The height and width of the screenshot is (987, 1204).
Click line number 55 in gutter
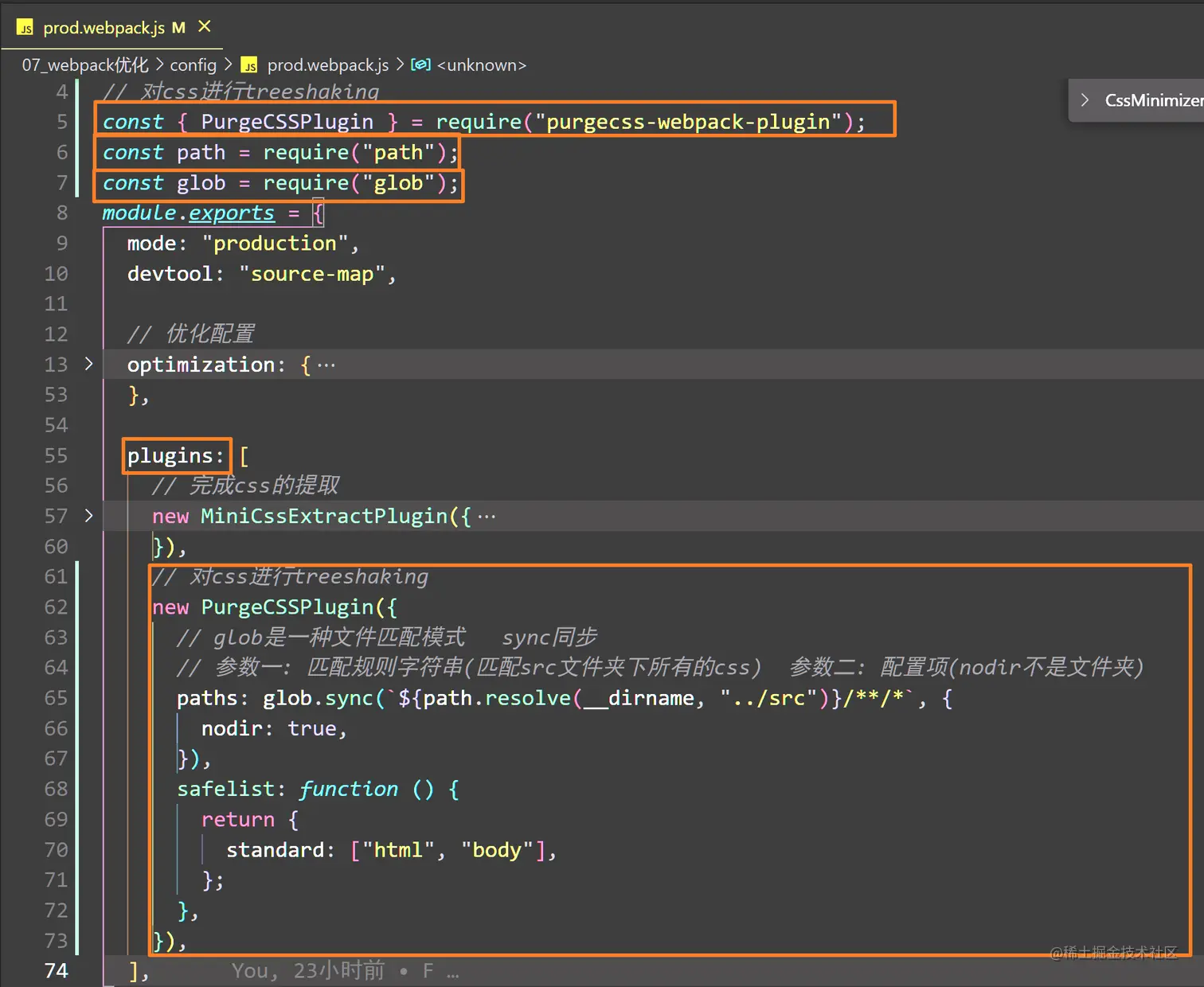(57, 455)
